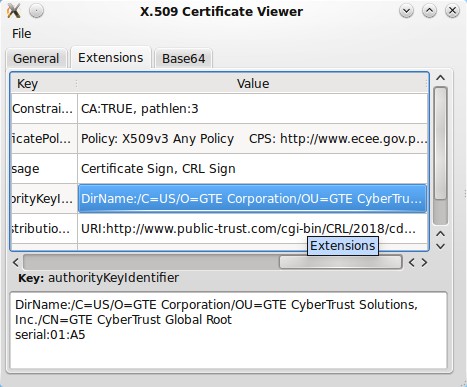Select the public-trust.com URI value cell
Image resolution: width=467 pixels, height=387 pixels.
pyautogui.click(x=253, y=229)
